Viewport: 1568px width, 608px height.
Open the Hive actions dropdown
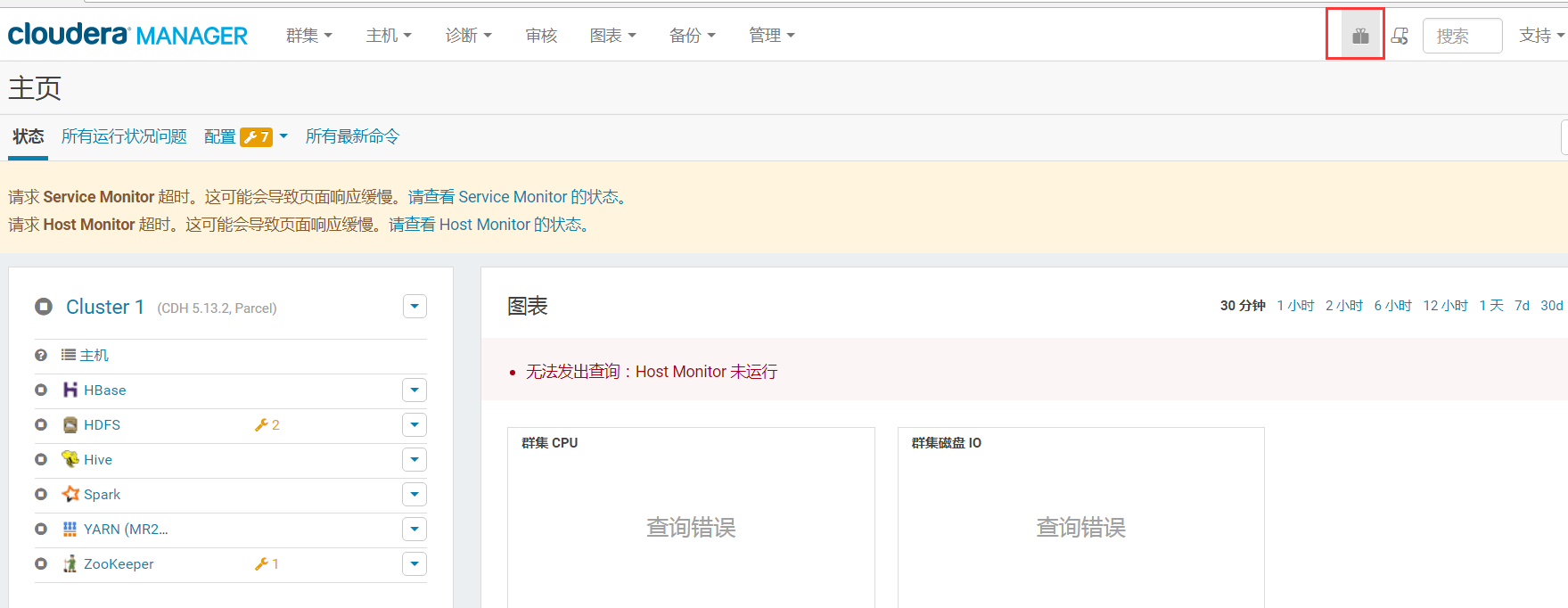point(415,459)
